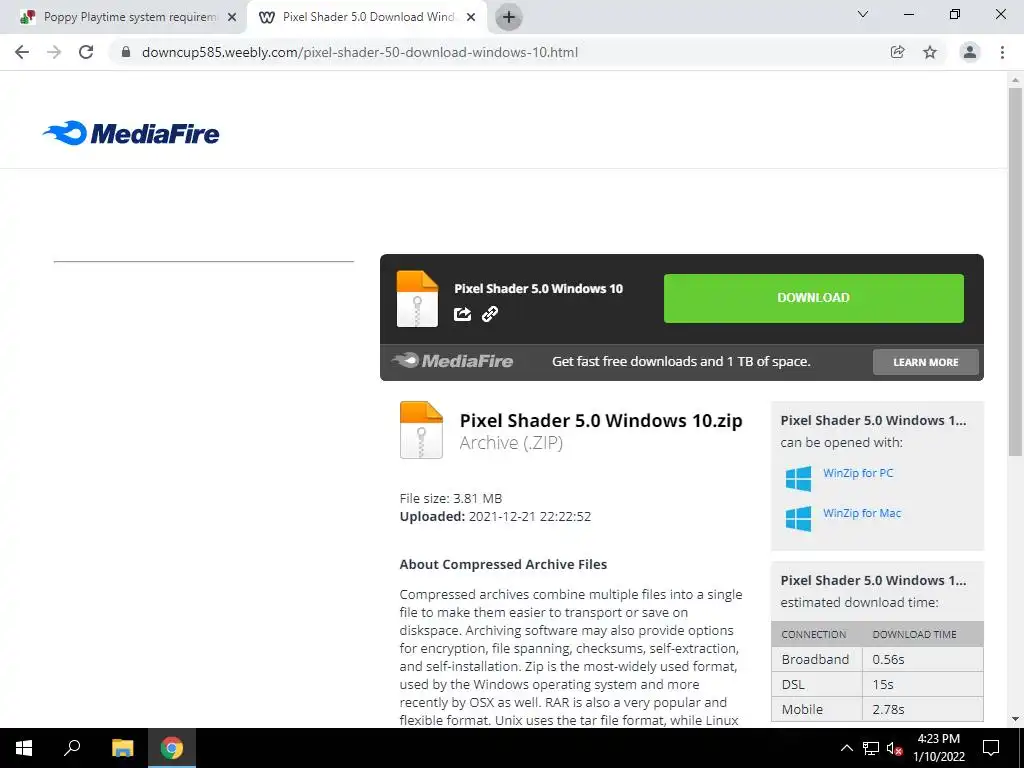
Task: Click About Compressed Archive Files heading
Action: [x=504, y=564]
